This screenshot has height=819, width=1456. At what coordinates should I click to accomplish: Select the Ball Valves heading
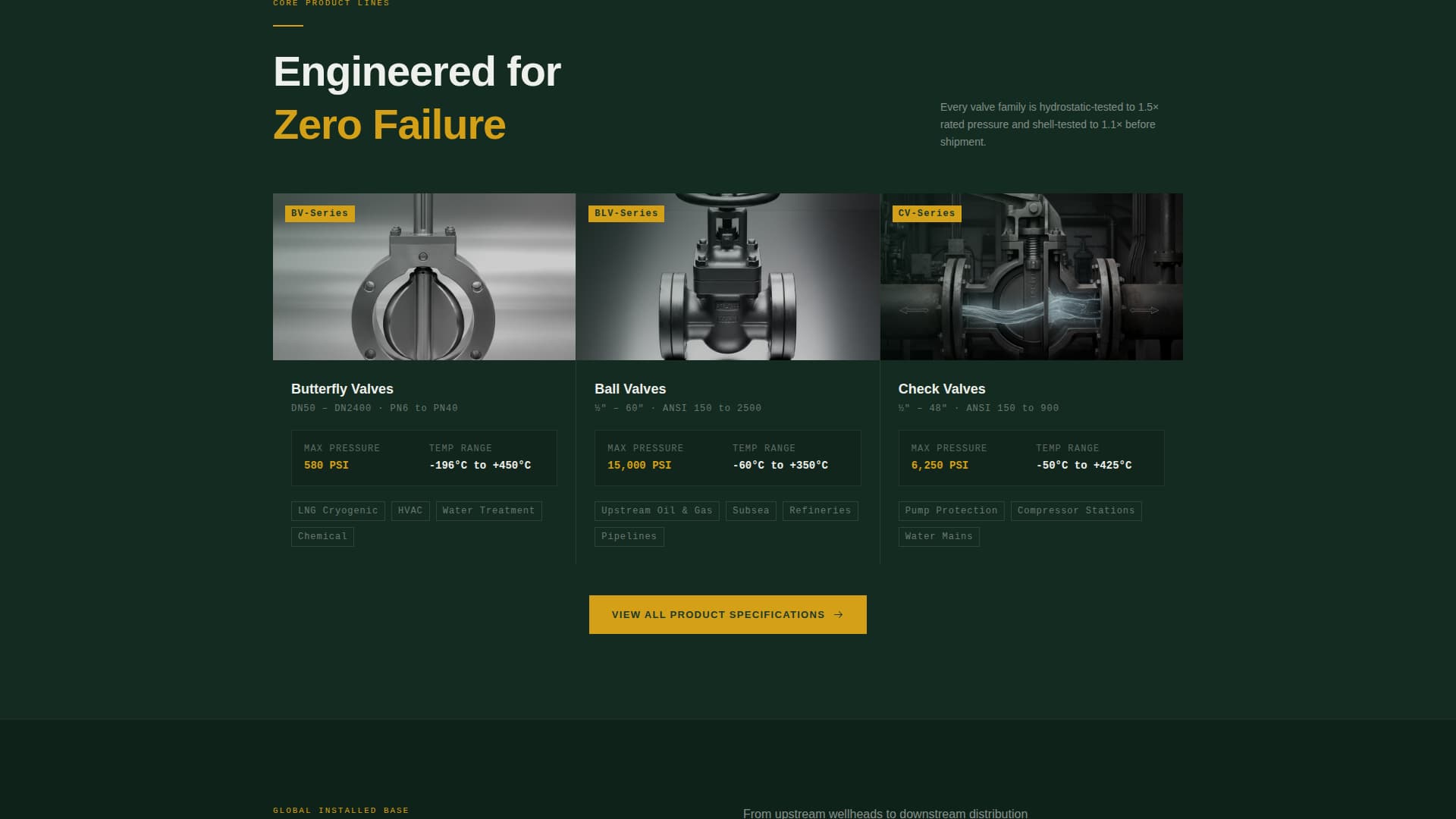[x=629, y=389]
